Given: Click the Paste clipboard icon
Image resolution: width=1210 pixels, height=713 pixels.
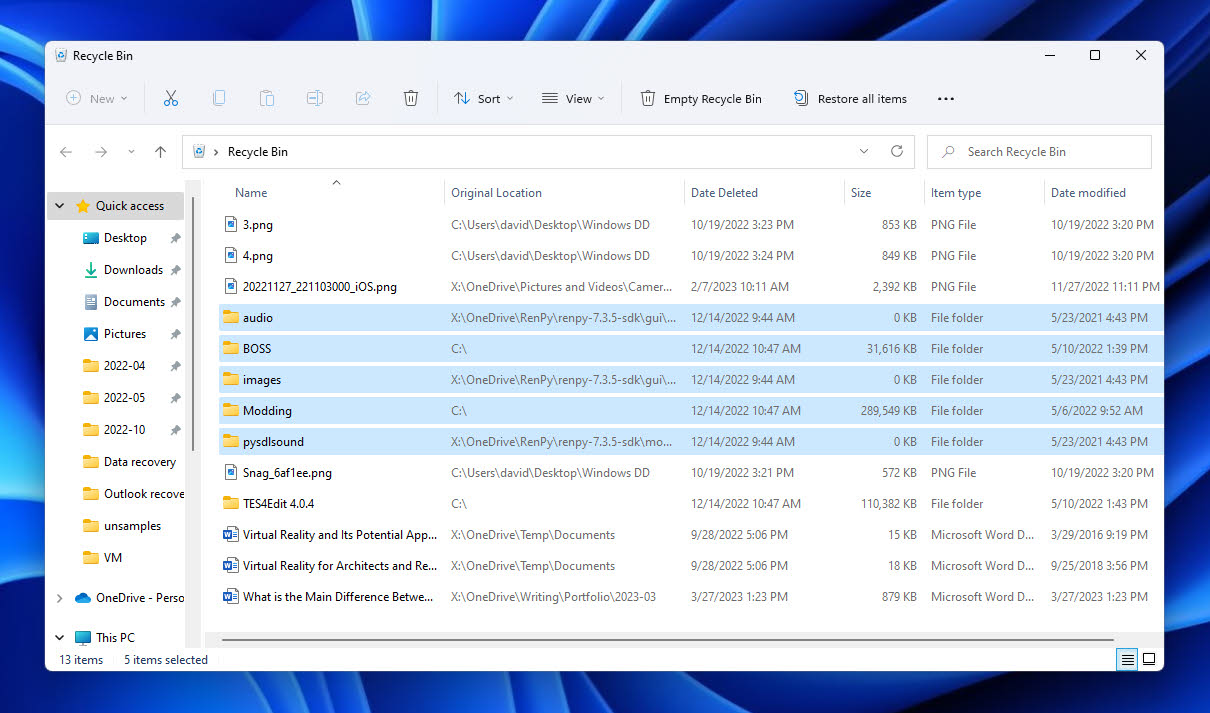Looking at the screenshot, I should pyautogui.click(x=267, y=98).
